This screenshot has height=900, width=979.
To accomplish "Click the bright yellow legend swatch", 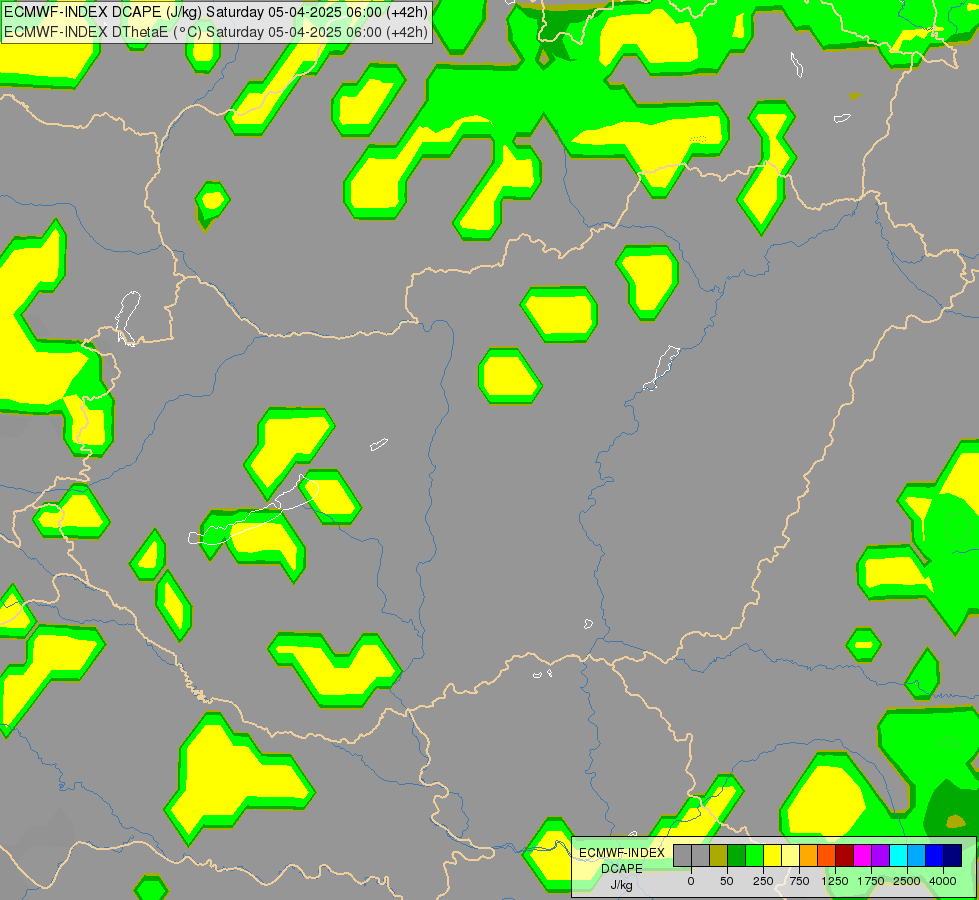I will pyautogui.click(x=773, y=856).
